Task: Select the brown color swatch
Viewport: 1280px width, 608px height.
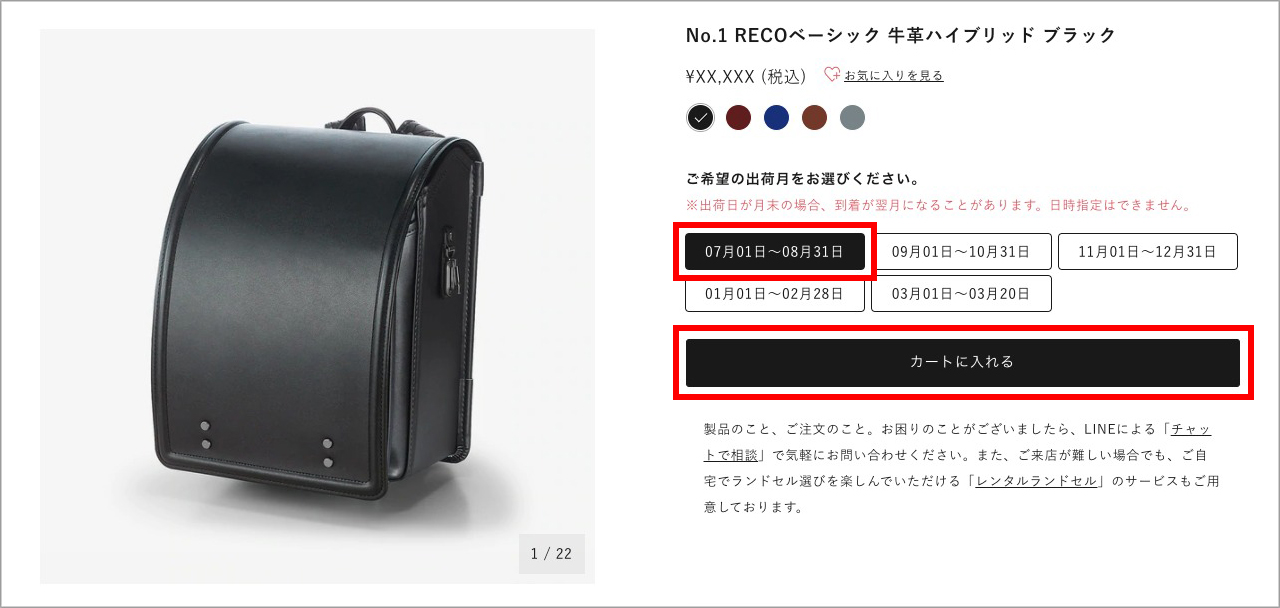Action: click(814, 117)
